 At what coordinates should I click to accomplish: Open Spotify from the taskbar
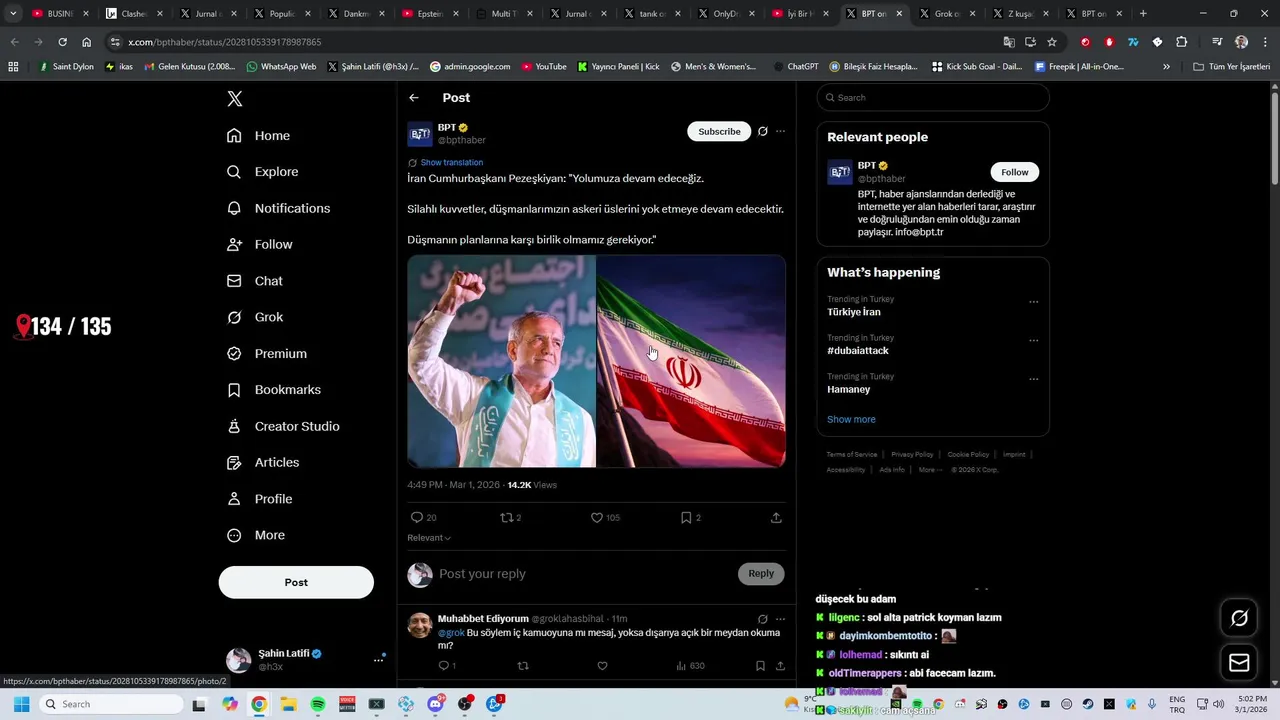(x=318, y=704)
